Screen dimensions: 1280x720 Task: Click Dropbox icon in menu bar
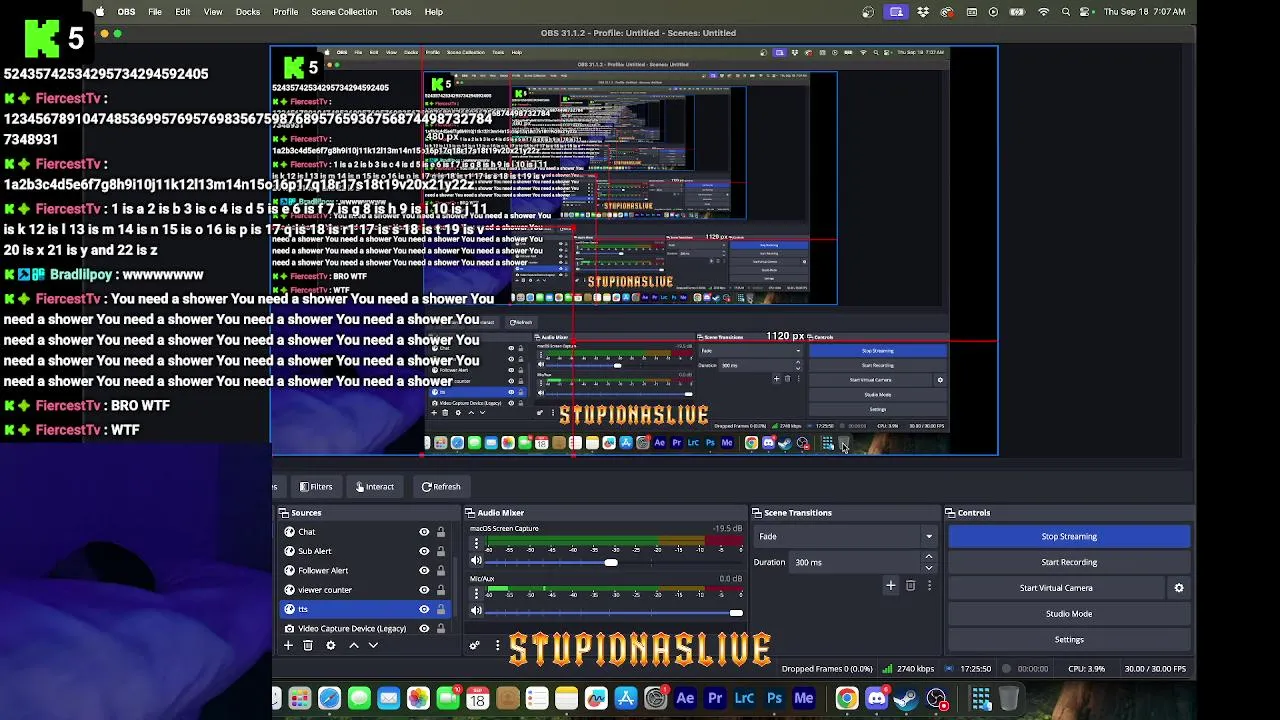pos(922,12)
